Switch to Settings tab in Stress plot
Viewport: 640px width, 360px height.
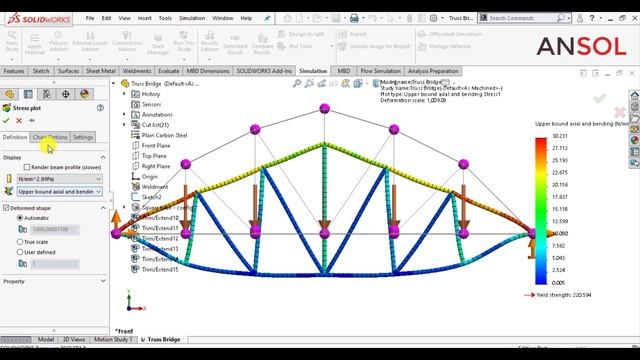[x=83, y=137]
